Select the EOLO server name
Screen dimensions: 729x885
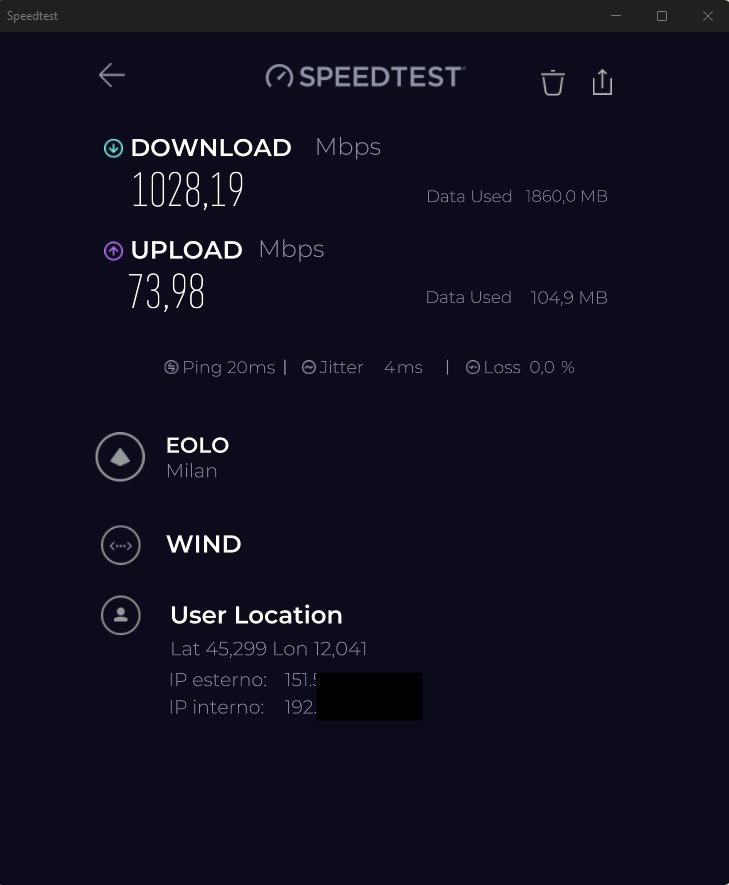197,445
